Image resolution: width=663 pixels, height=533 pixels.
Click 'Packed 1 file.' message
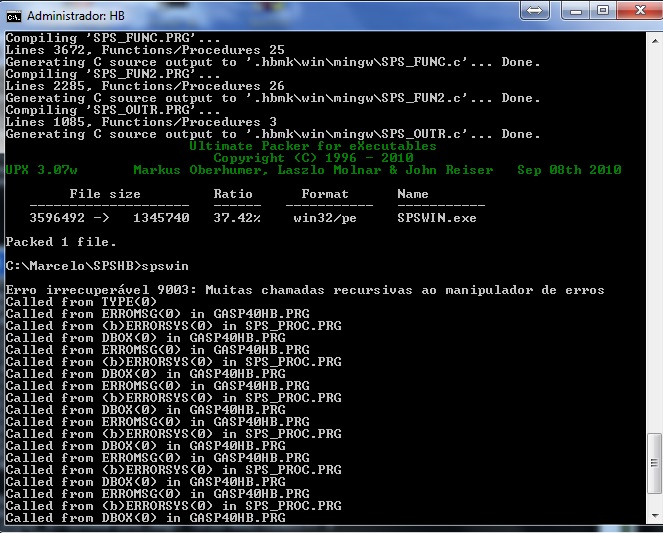61,242
